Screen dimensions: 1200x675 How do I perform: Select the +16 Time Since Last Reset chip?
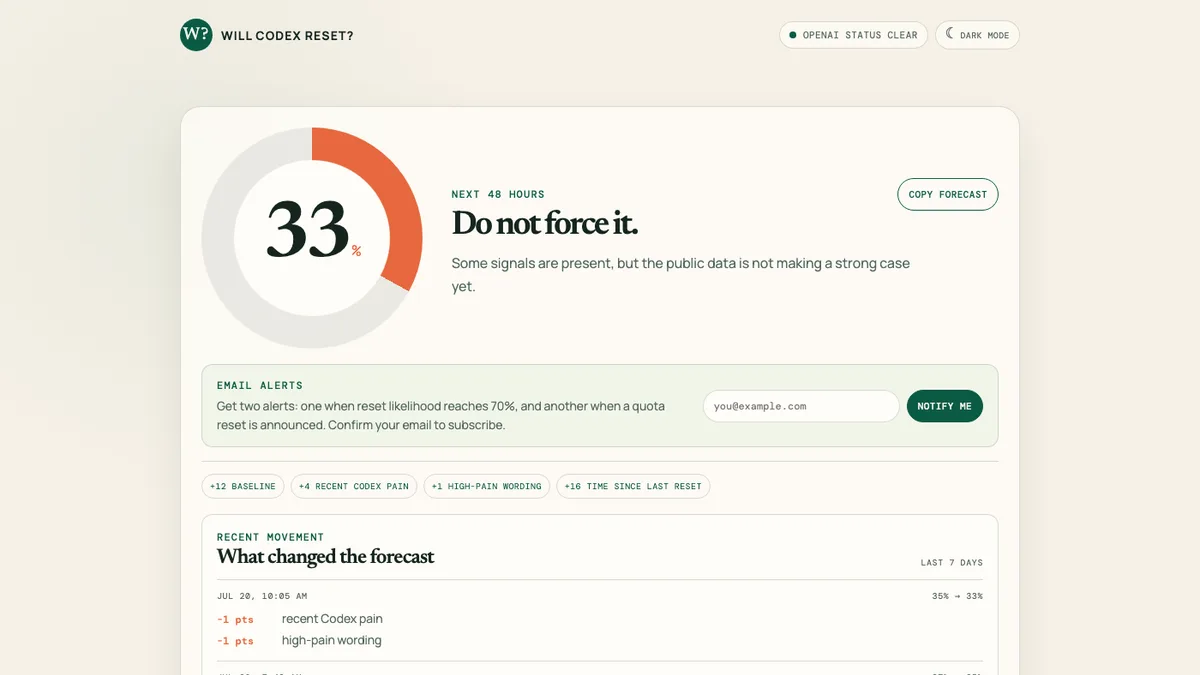[633, 486]
